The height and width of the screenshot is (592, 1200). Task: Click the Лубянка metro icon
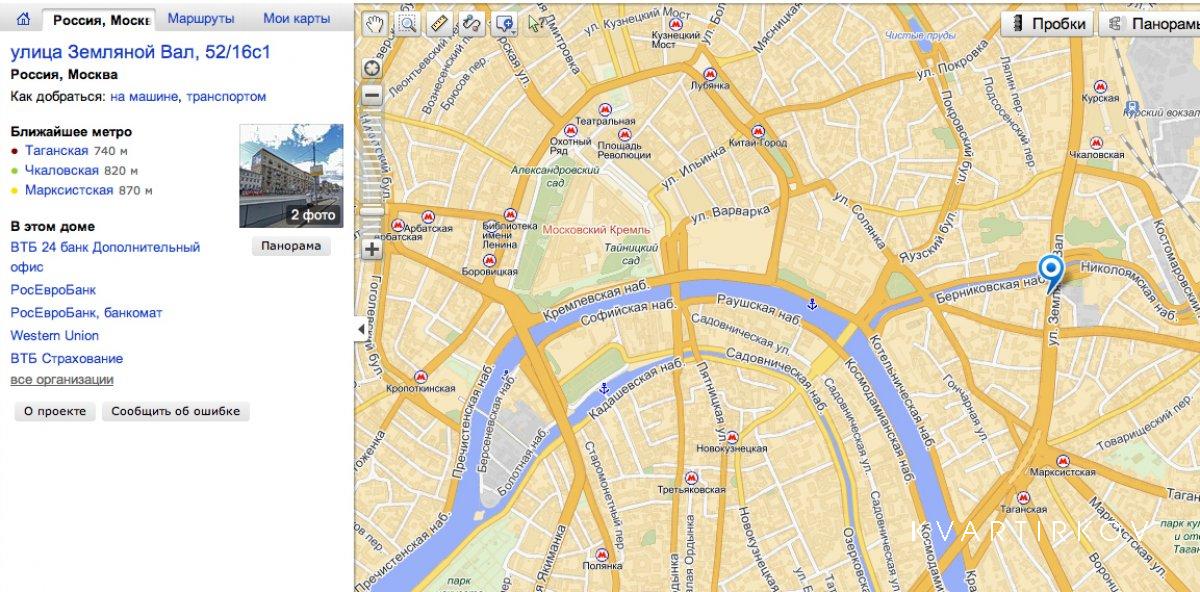click(709, 74)
